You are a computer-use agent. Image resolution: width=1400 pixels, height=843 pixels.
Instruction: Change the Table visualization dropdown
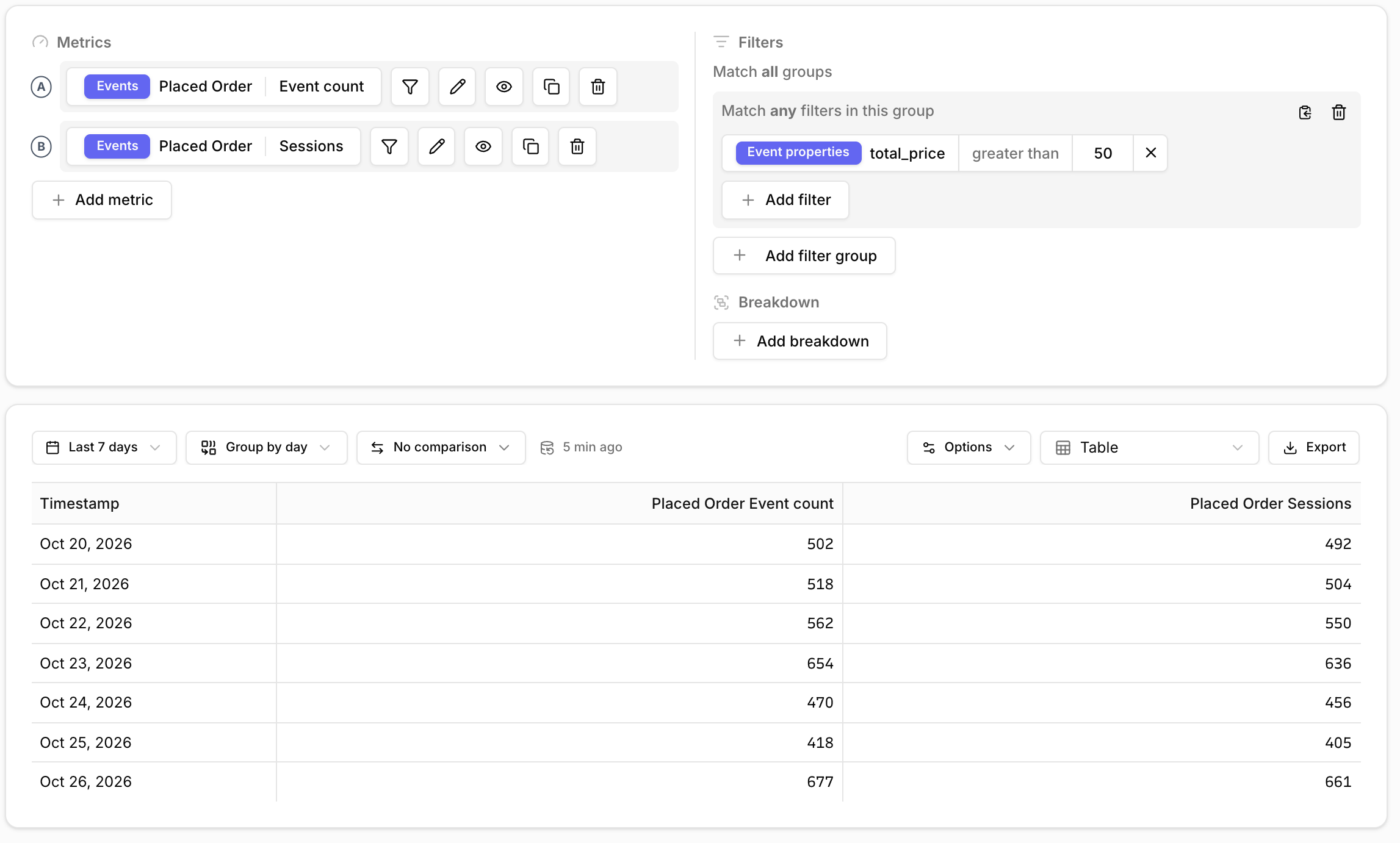point(1150,448)
